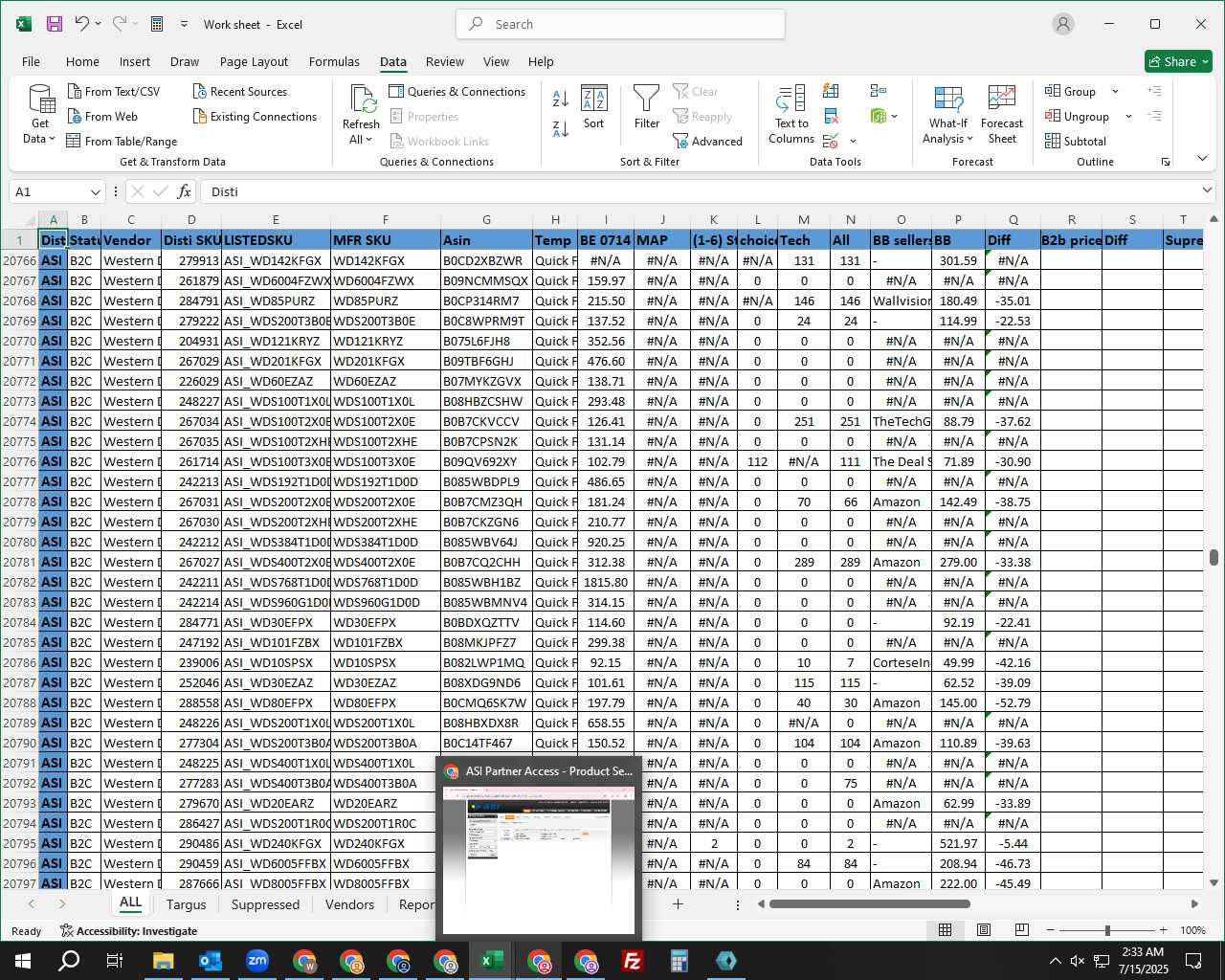
Task: Click the Save icon in title bar
Action: [55, 24]
